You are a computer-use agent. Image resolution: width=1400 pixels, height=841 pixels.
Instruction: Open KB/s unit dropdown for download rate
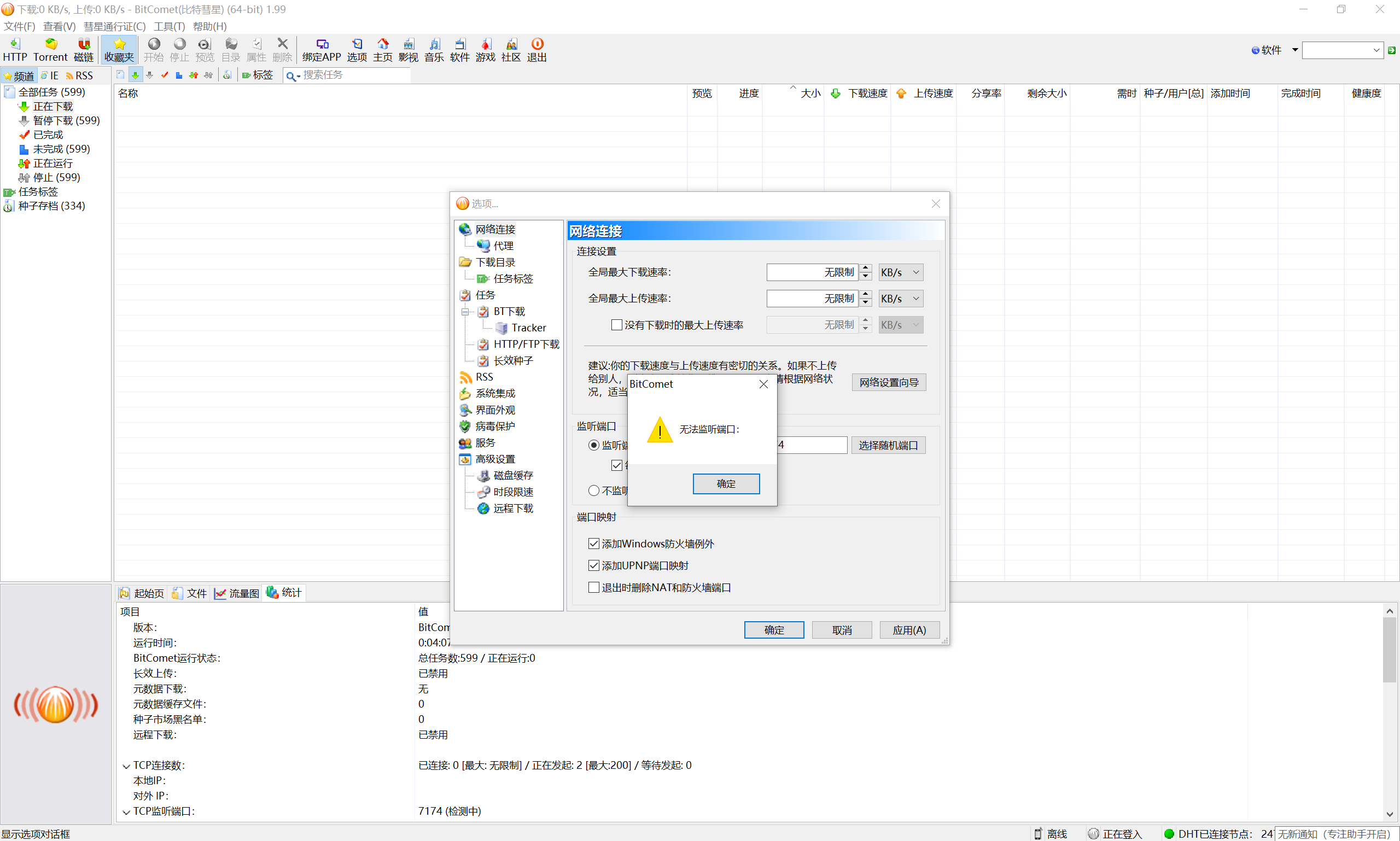tap(901, 273)
